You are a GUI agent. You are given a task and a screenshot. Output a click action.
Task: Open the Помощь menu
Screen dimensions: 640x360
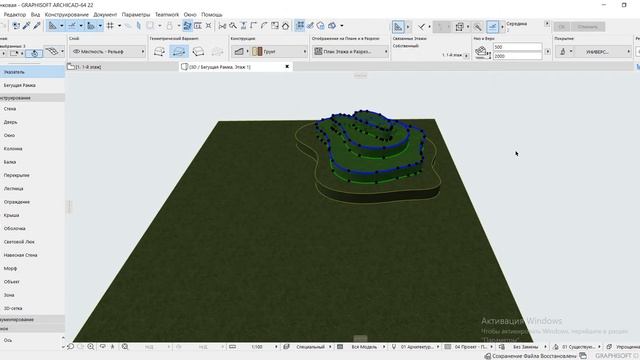[x=212, y=15]
